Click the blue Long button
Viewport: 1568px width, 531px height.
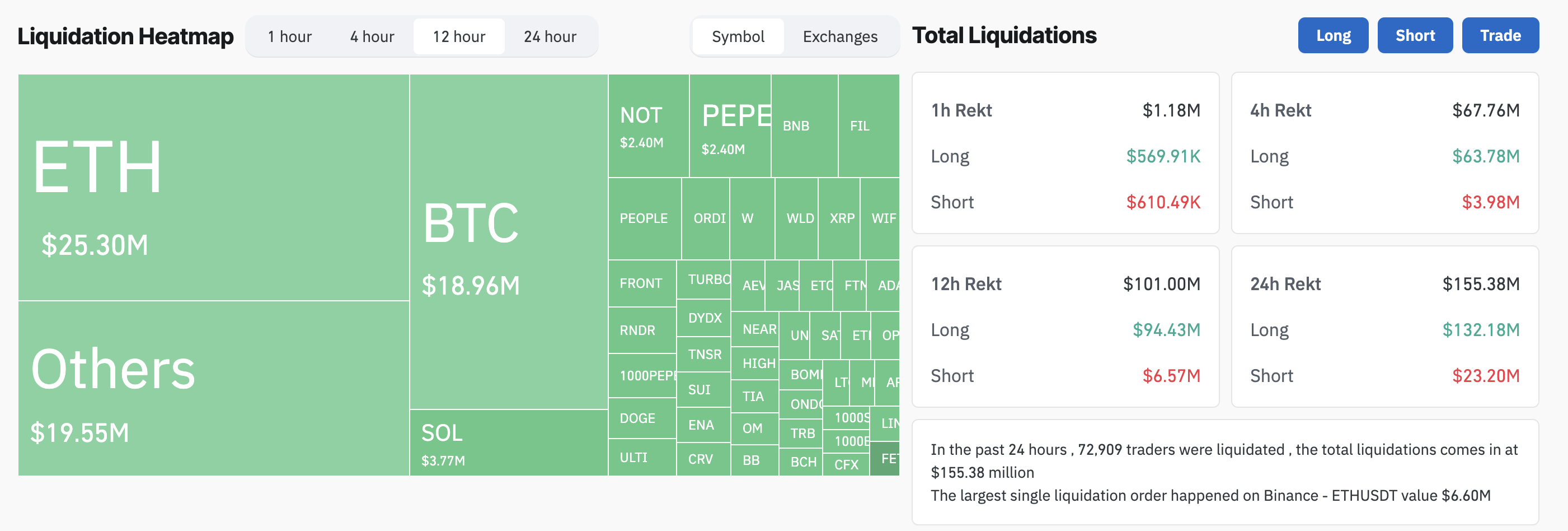point(1332,35)
